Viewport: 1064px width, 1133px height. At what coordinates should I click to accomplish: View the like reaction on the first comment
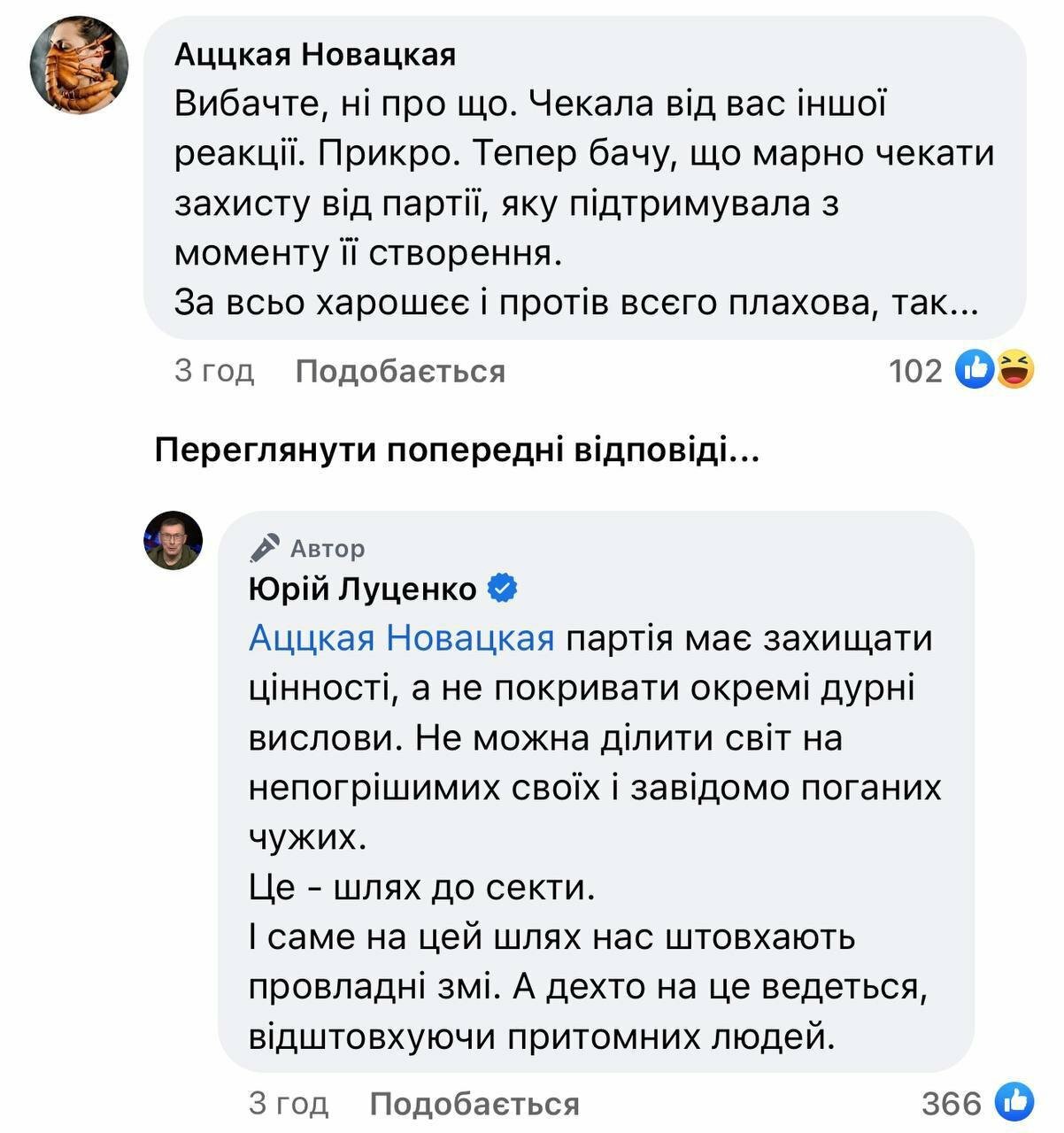pos(975,369)
